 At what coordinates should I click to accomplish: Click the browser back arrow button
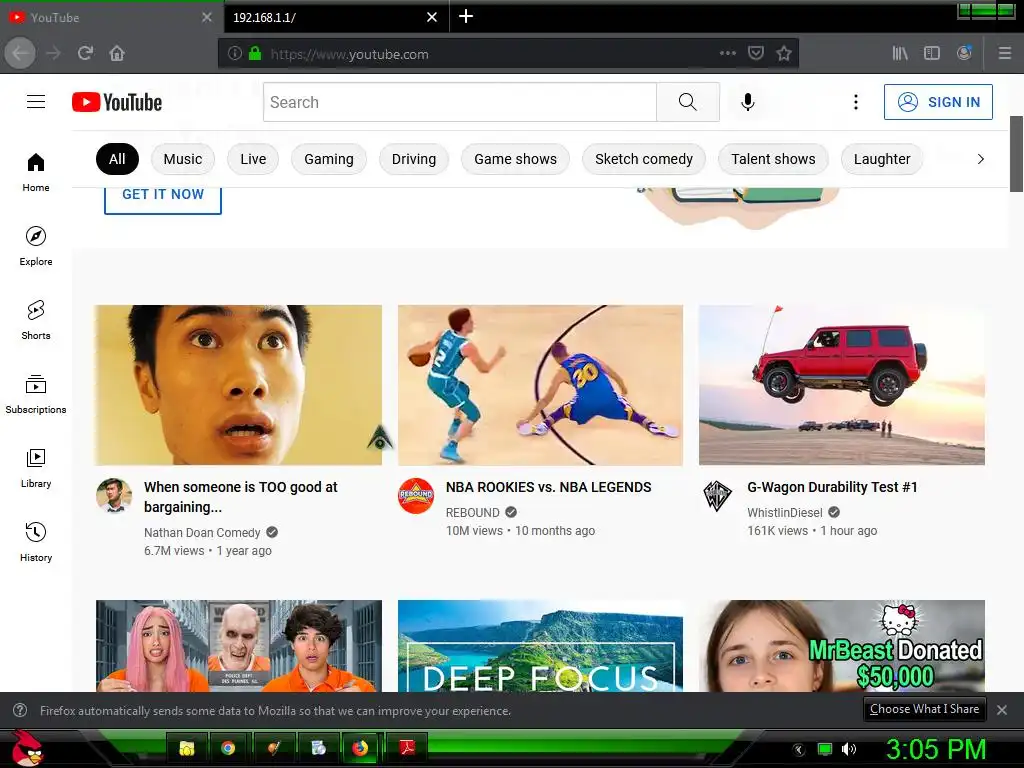pos(20,53)
